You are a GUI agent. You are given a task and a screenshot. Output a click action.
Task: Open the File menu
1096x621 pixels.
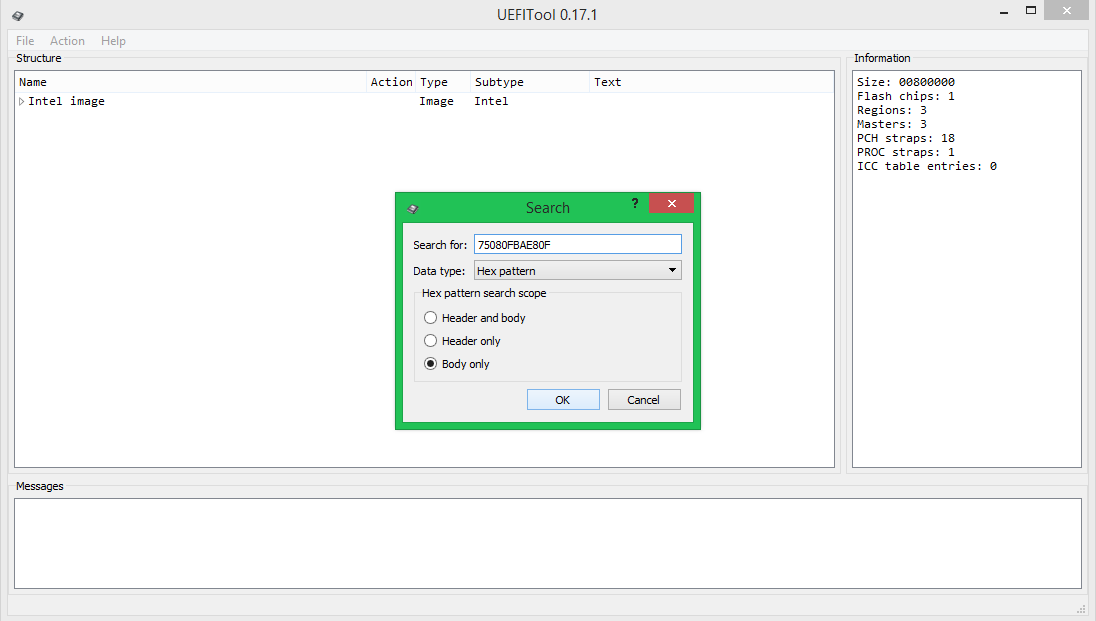coord(25,41)
